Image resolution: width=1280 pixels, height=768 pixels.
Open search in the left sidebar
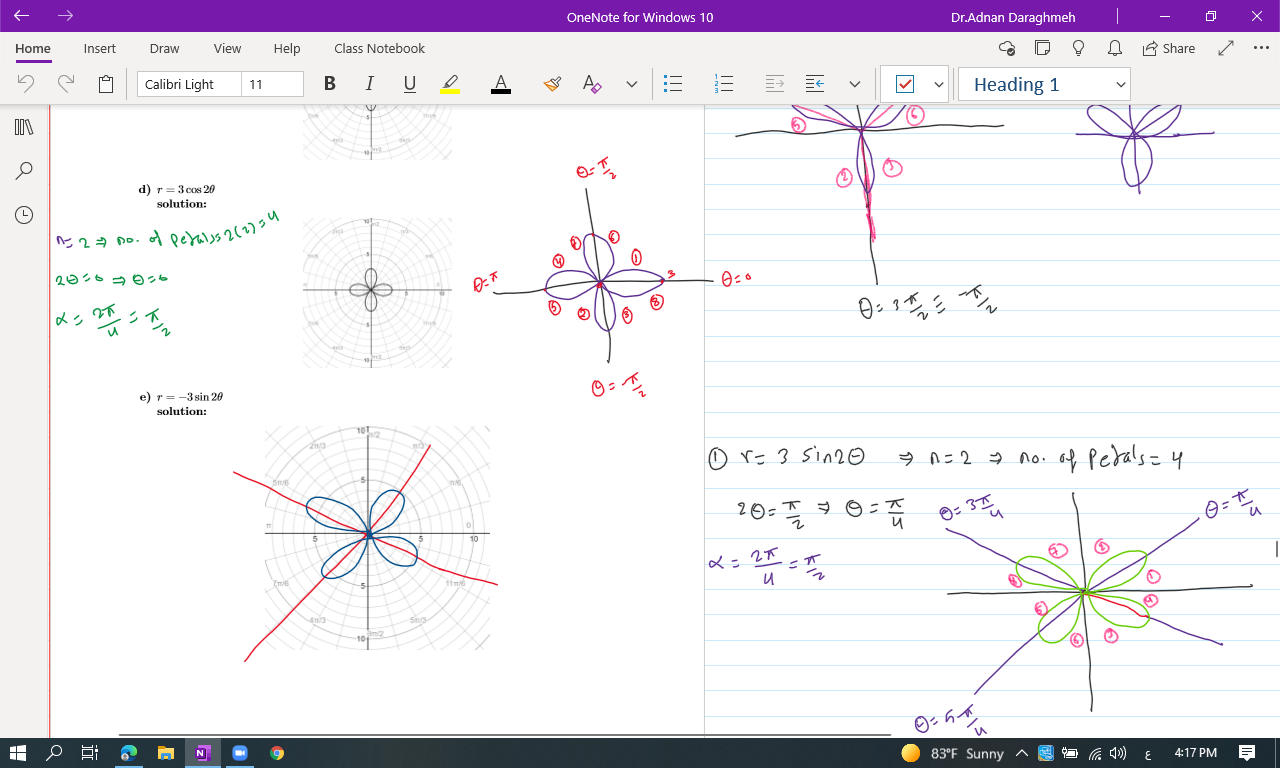coord(24,171)
